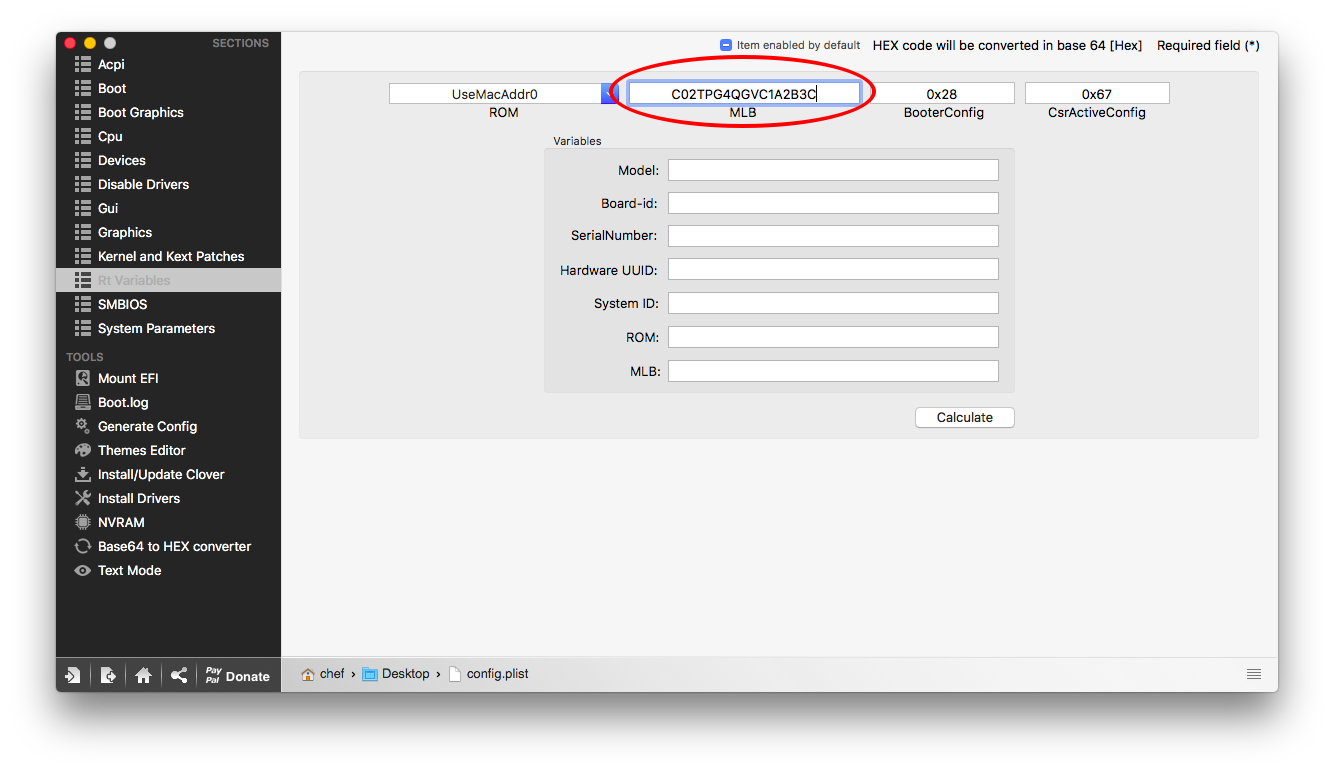The image size is (1334, 772).
Task: Open the Boot.log viewer
Action: pyautogui.click(x=111, y=402)
